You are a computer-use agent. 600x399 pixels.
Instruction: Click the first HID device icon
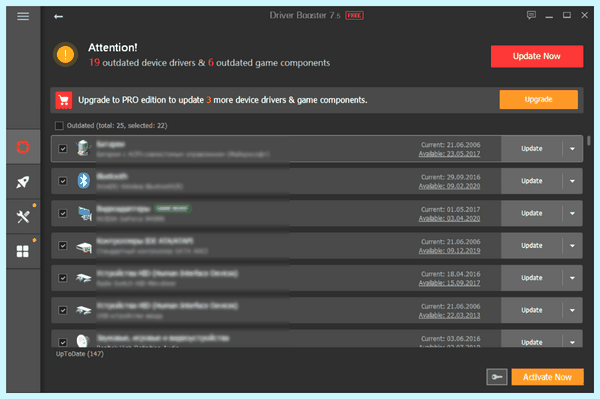pos(83,278)
